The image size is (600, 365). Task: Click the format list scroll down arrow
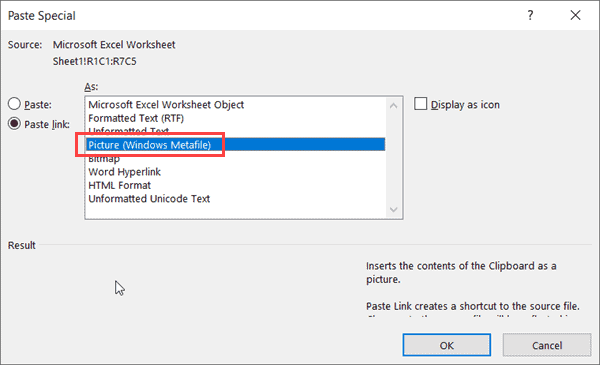click(393, 210)
